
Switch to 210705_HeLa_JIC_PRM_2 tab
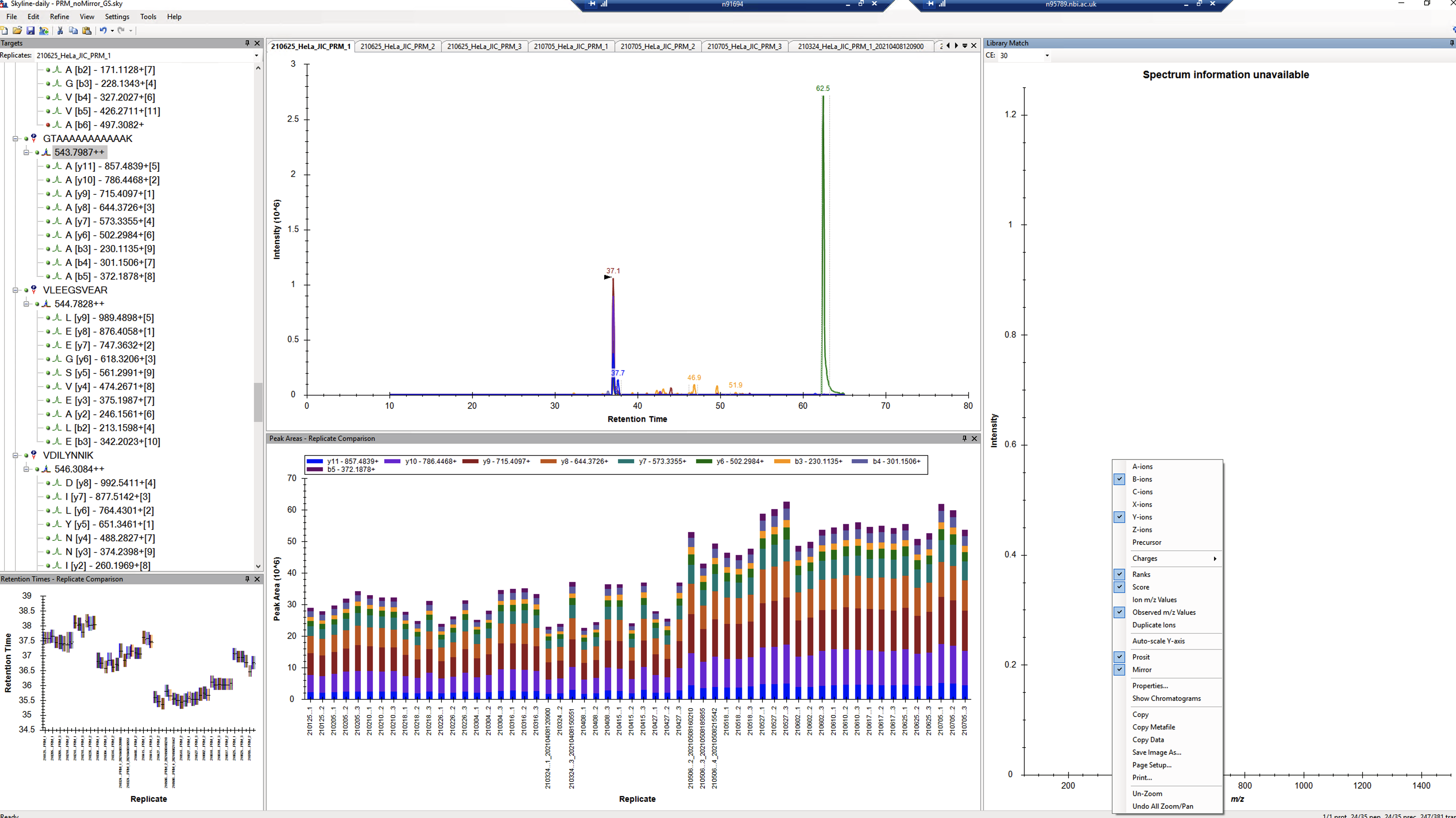tap(657, 46)
